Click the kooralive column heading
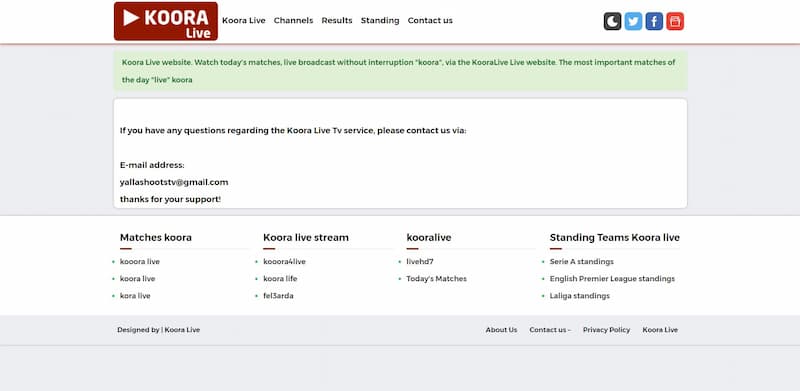This screenshot has height=391, width=800. [429, 237]
